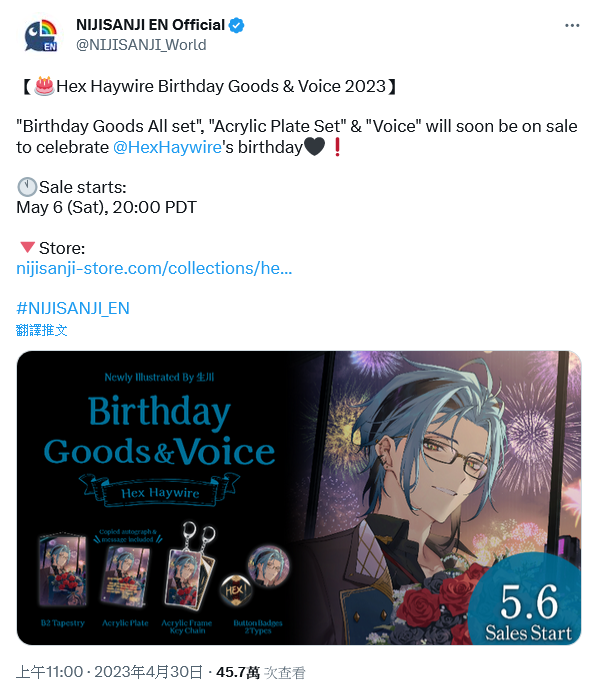Open the three-dot more options menu

click(572, 26)
